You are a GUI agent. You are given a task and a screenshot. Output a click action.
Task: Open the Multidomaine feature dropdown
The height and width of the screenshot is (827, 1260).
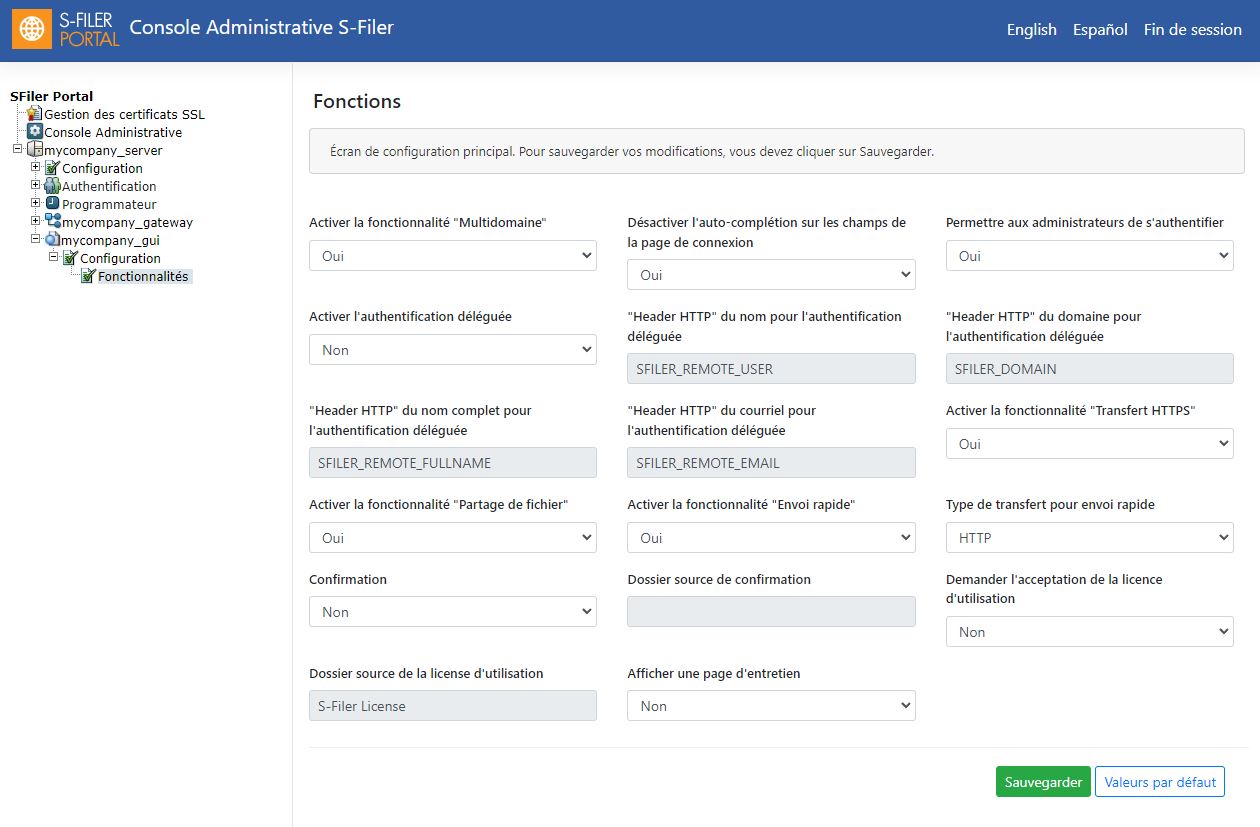pos(453,256)
